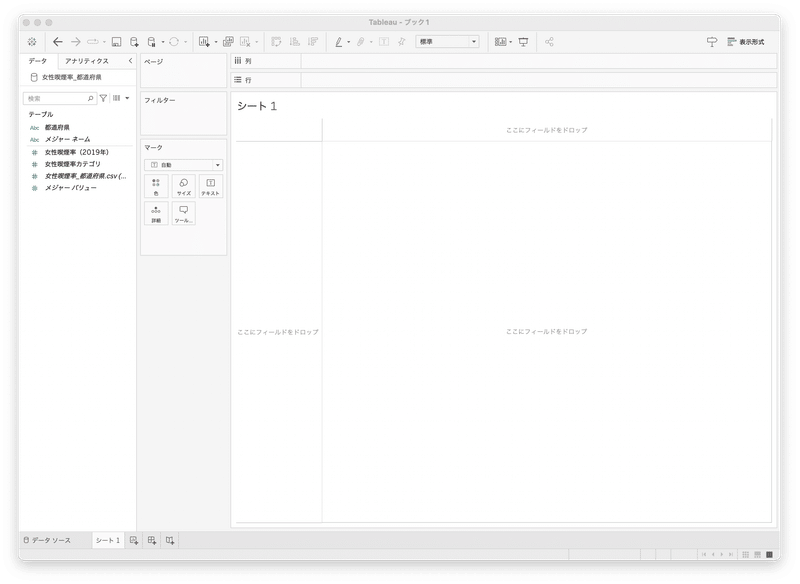Click the Replay animation icon
The width and height of the screenshot is (800, 584).
pyautogui.click(x=93, y=42)
